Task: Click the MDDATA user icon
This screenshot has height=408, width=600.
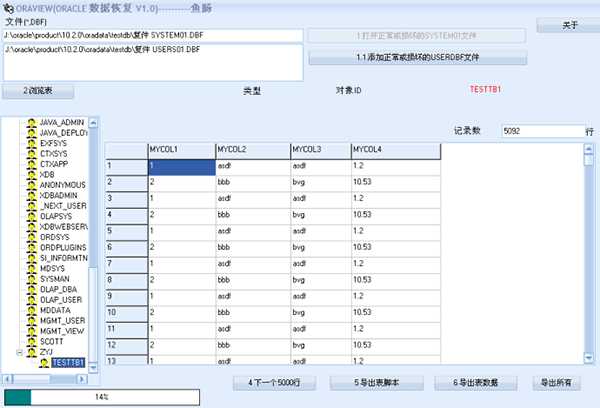Action: tap(32, 310)
